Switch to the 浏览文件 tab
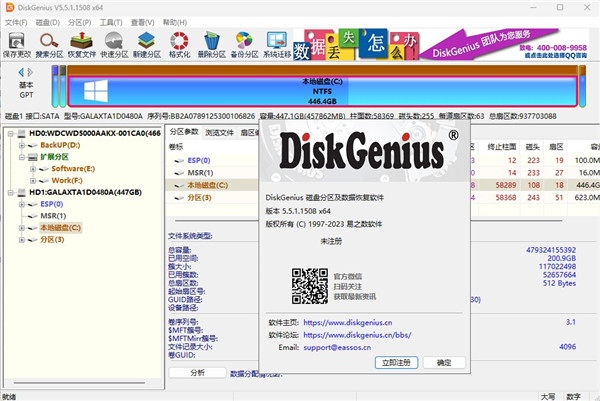The height and width of the screenshot is (401, 600). 219,132
